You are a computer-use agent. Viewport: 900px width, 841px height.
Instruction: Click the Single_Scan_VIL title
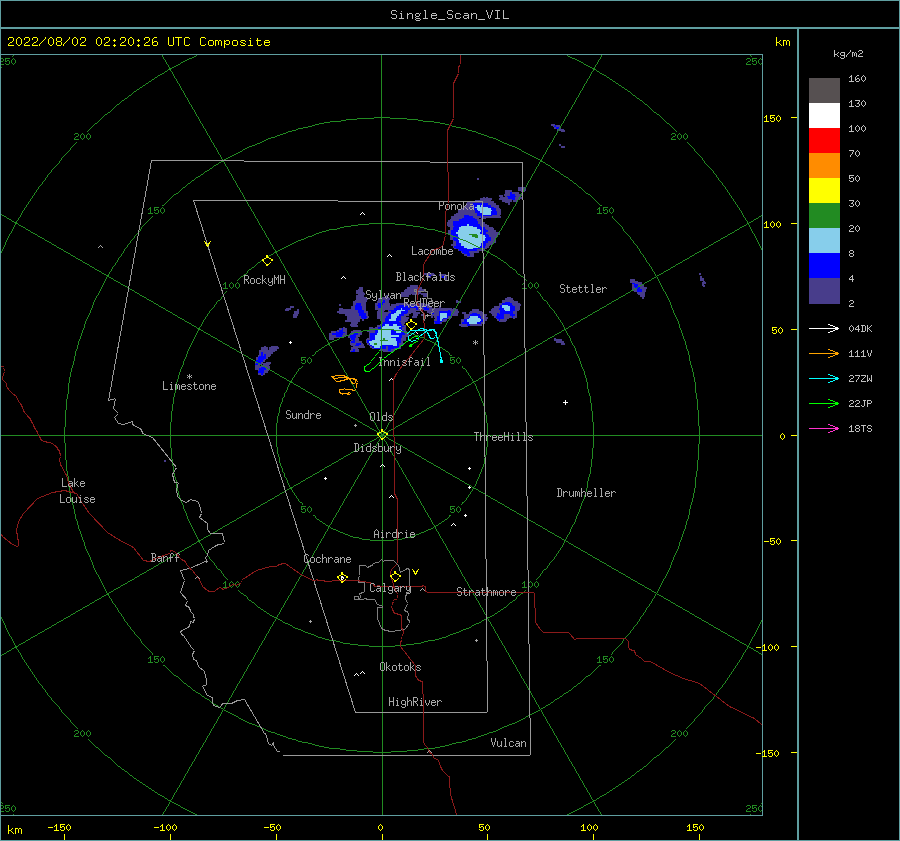point(449,15)
